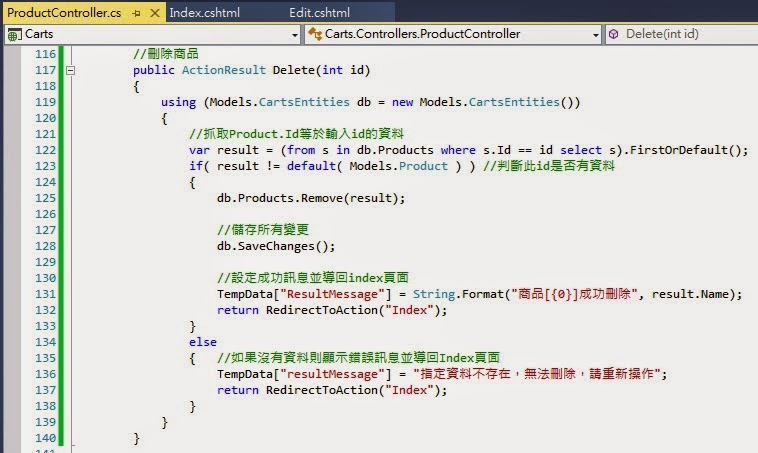Click the Carts project icon
758x453 pixels.
(15, 35)
